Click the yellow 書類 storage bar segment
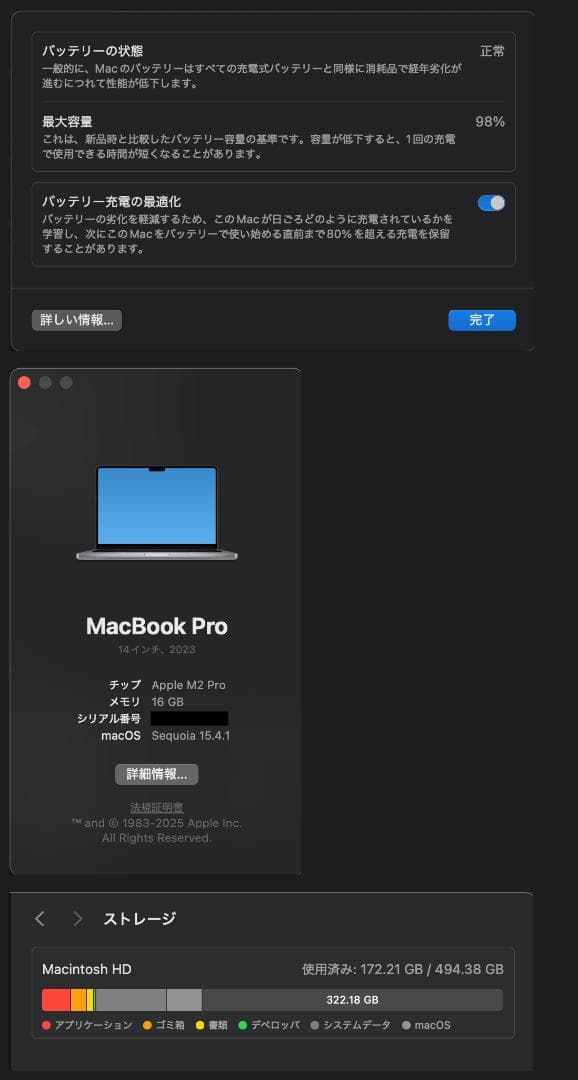This screenshot has width=578, height=1080. point(90,1000)
